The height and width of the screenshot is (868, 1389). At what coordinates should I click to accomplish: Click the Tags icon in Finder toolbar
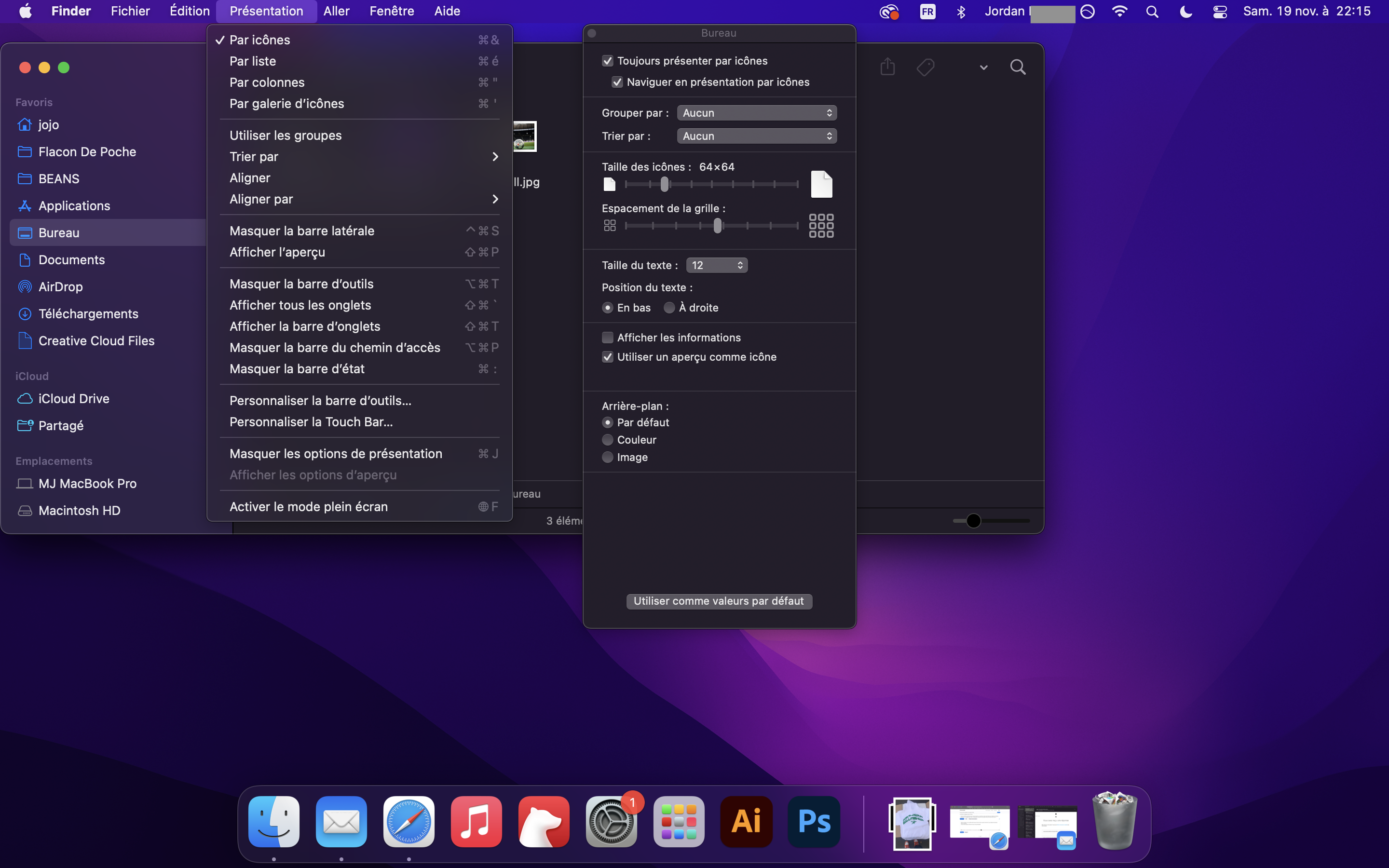point(925,67)
